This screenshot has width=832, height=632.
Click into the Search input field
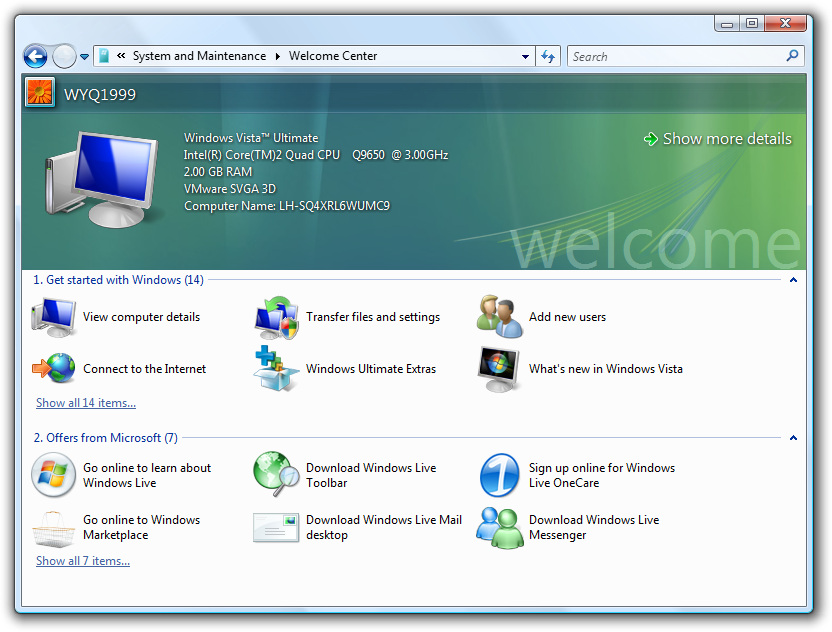[678, 56]
